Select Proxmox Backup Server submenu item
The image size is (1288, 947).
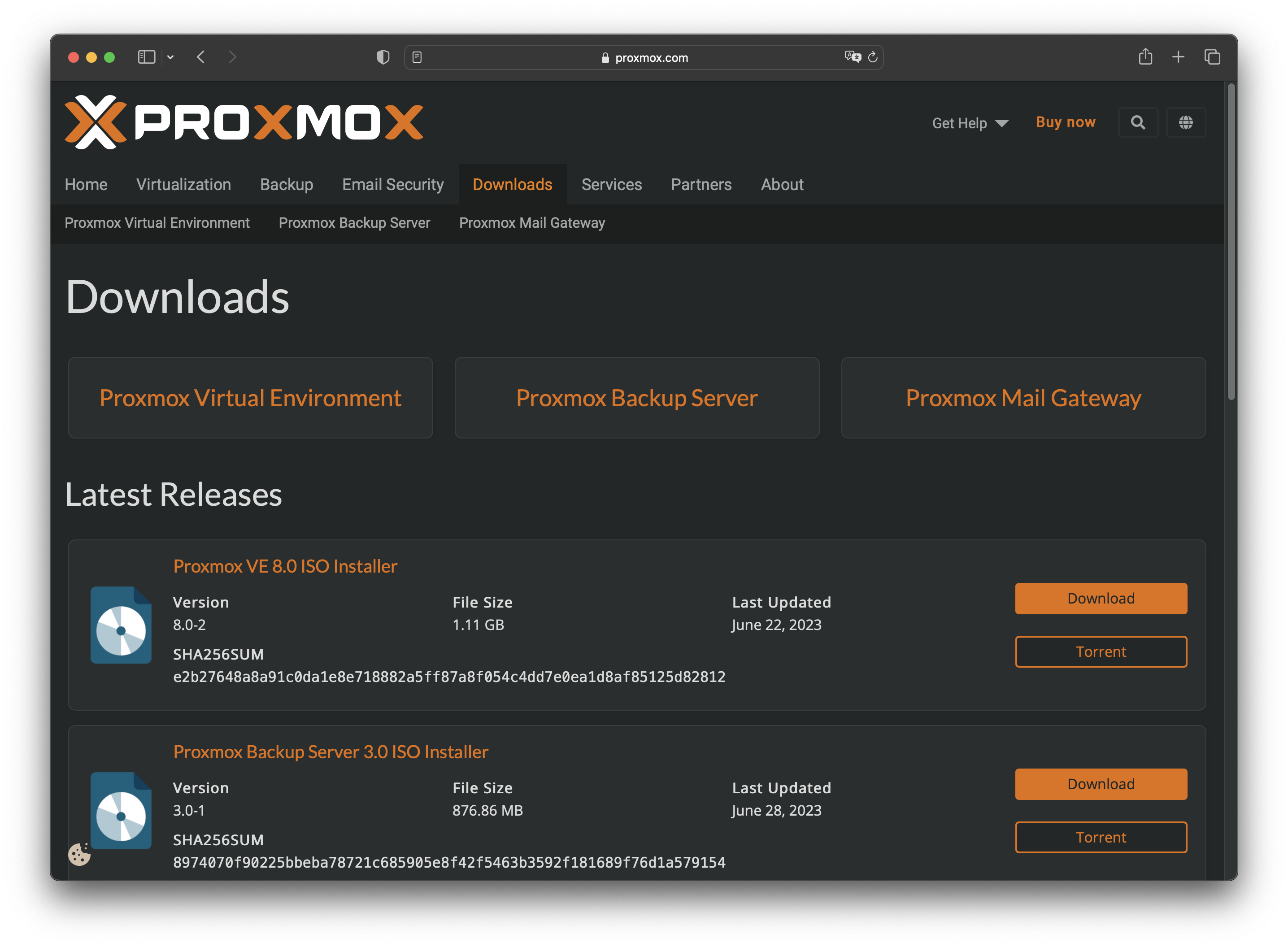(x=354, y=223)
